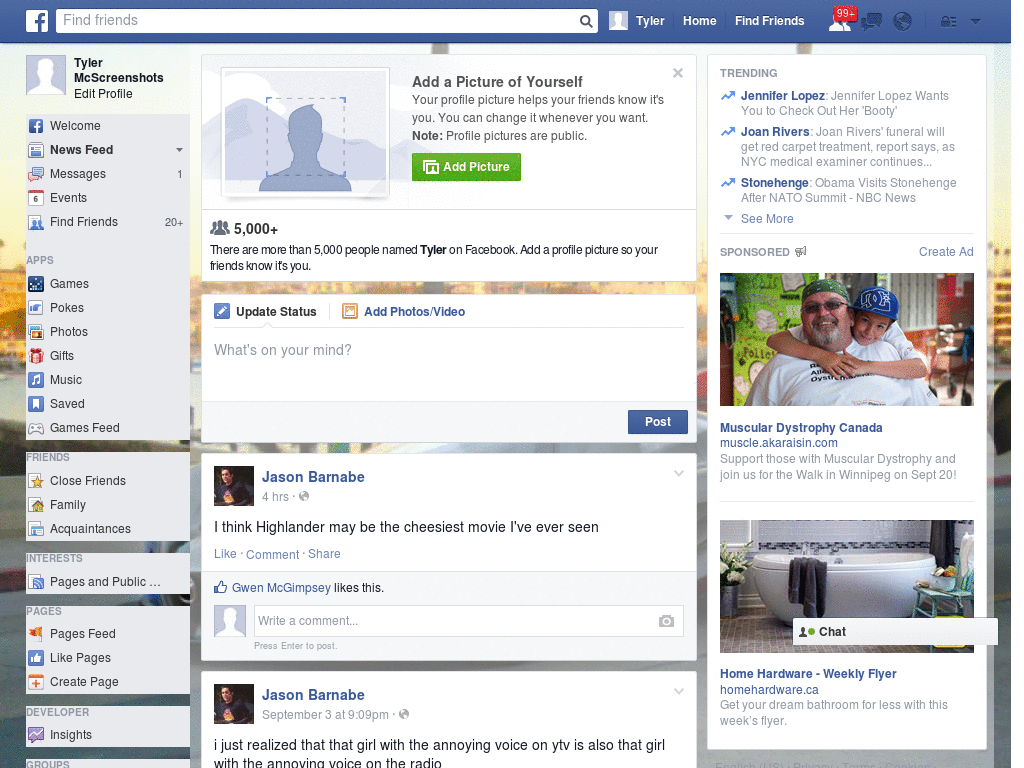Expand News Feed sort dropdown arrow
The width and height of the screenshot is (1024, 768).
point(179,150)
